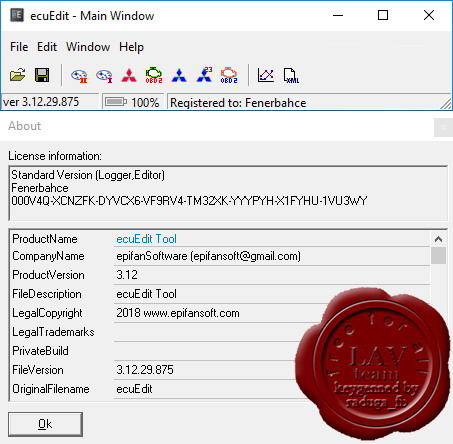Open the Edit menu
Viewport: 453px width, 444px height.
coord(47,47)
